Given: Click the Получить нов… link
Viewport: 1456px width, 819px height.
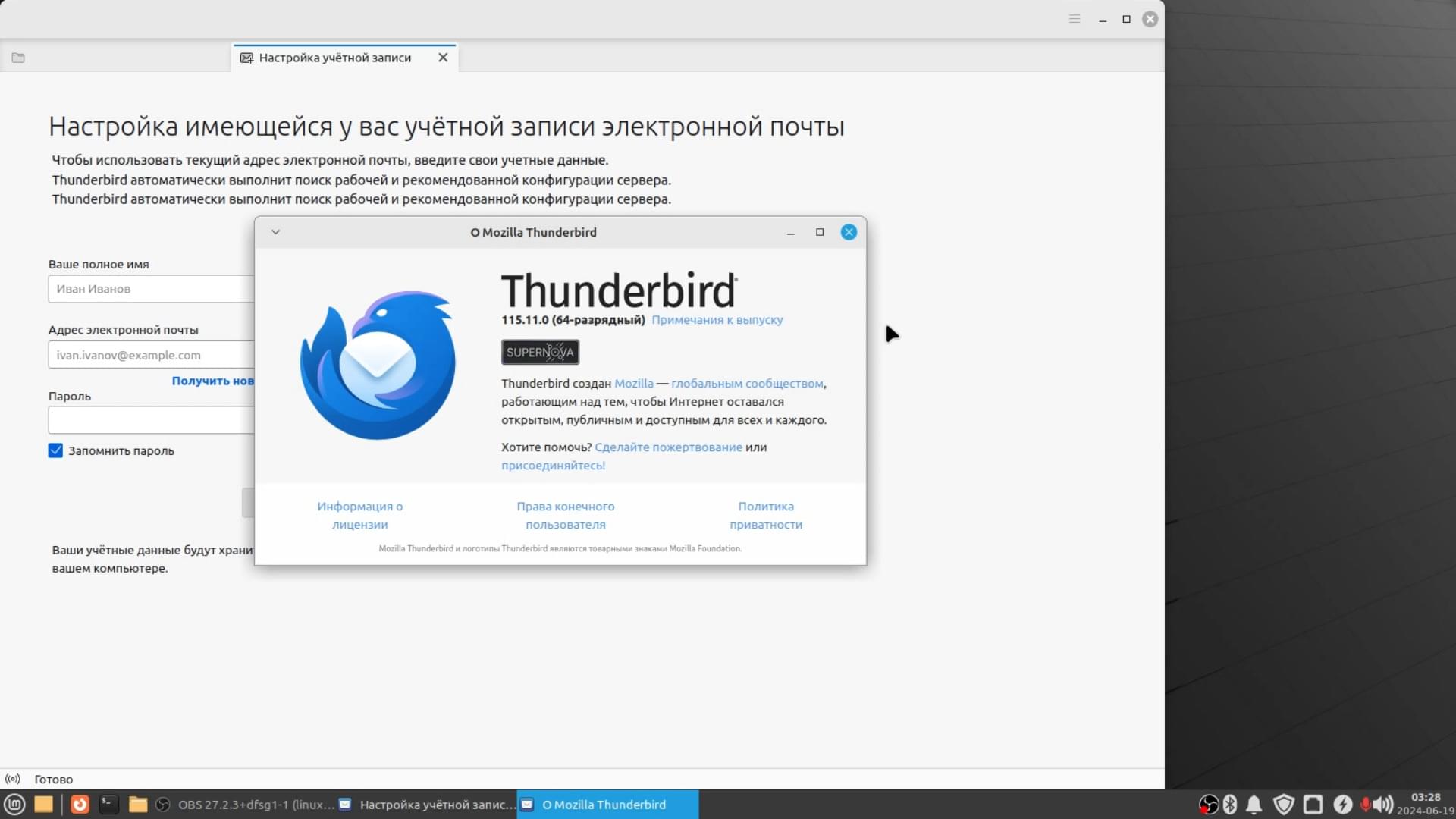Looking at the screenshot, I should (213, 381).
